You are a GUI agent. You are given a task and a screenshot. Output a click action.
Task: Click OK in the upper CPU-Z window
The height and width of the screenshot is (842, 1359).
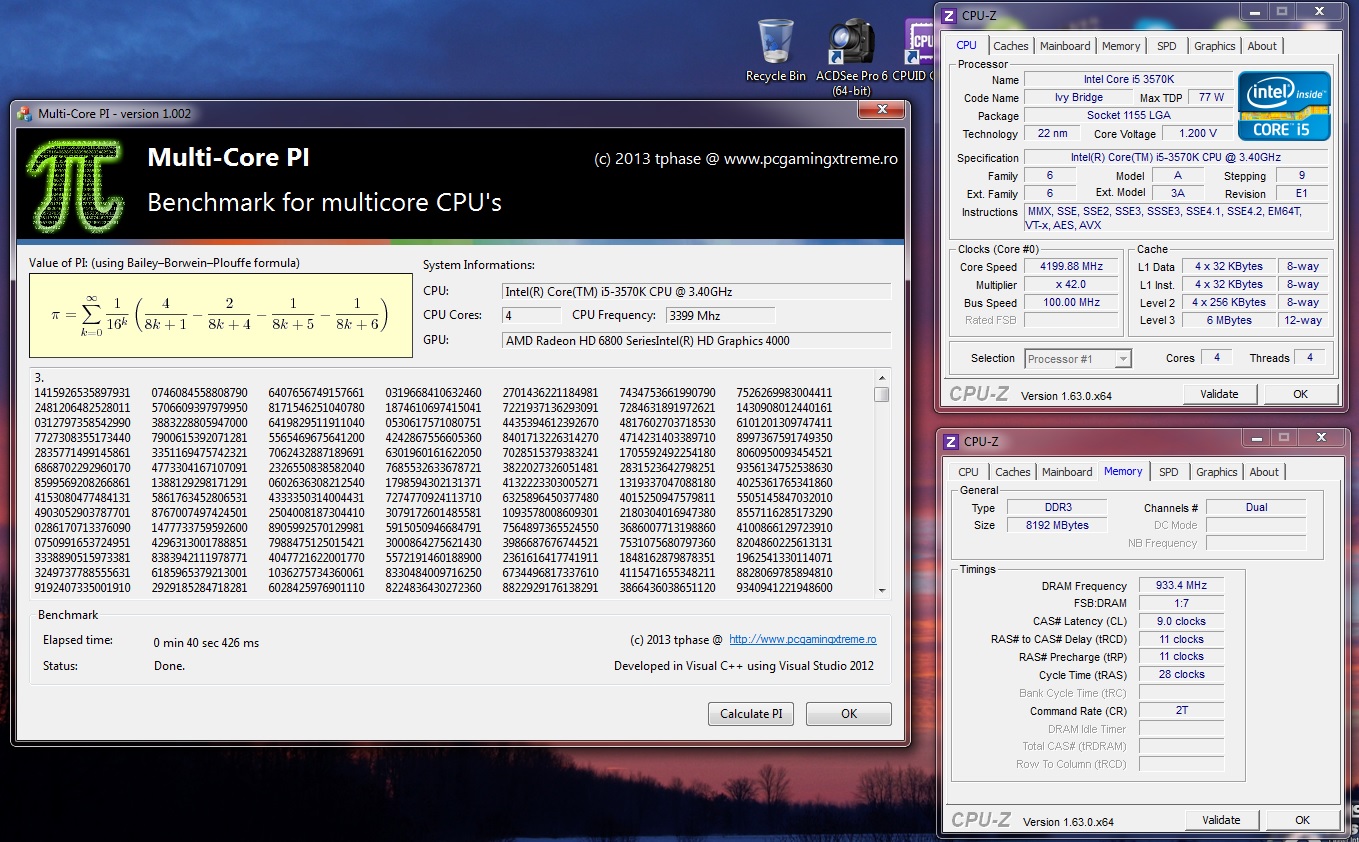[x=1300, y=394]
